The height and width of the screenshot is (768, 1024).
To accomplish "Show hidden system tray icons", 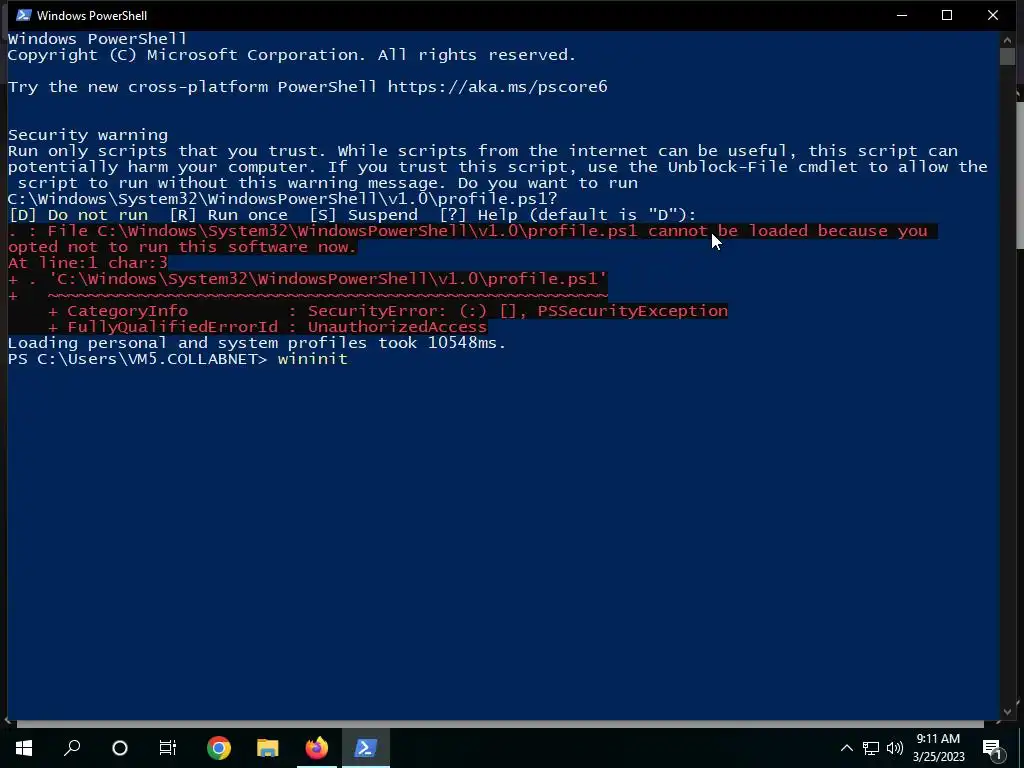I will [x=846, y=748].
